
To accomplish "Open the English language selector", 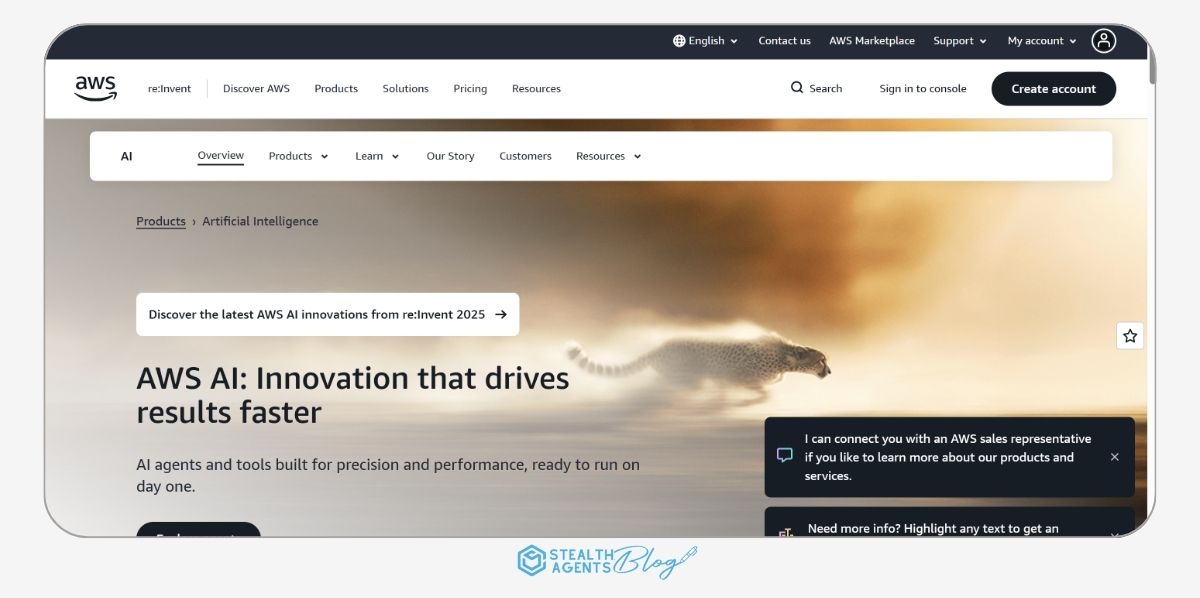I will tap(705, 40).
